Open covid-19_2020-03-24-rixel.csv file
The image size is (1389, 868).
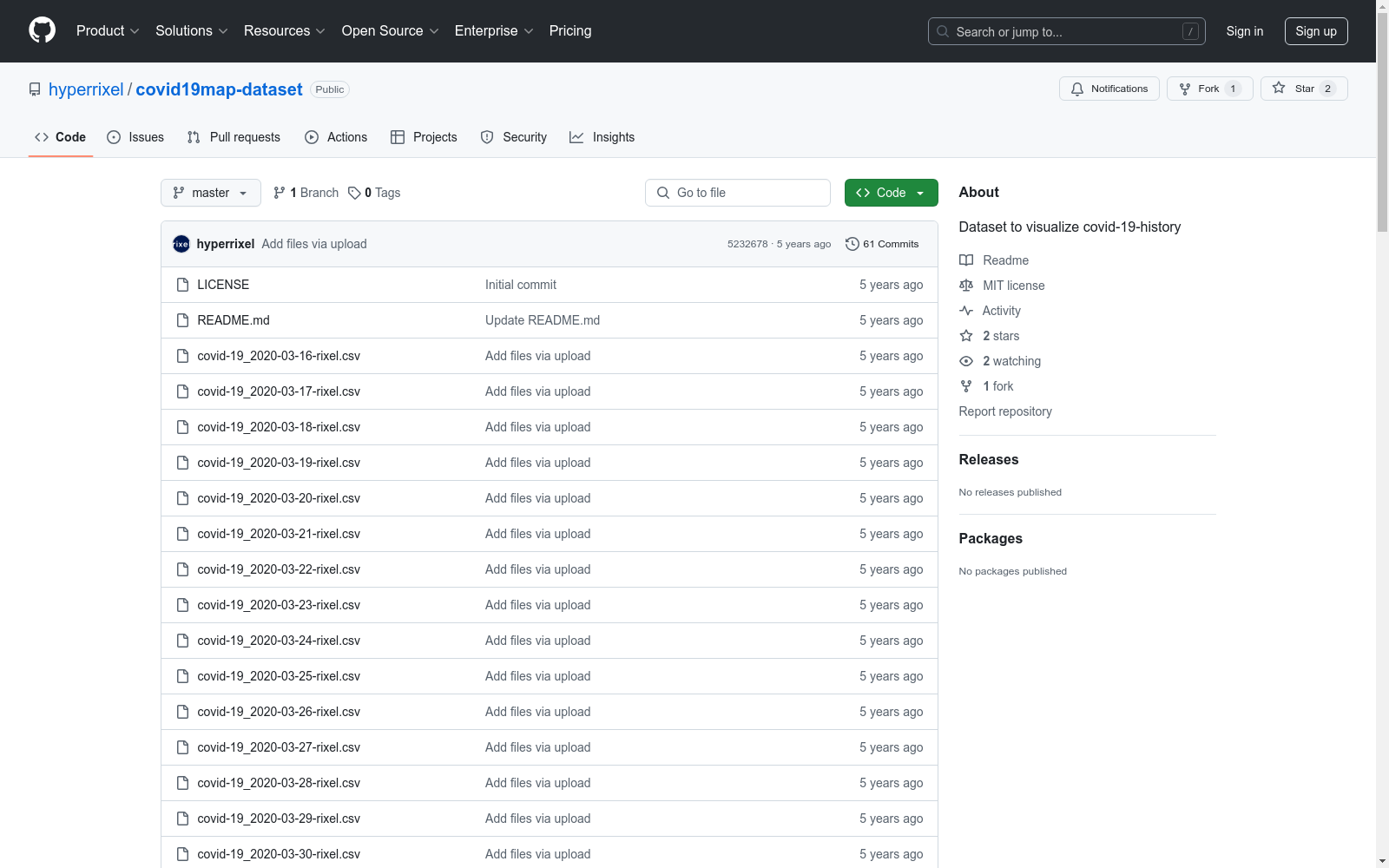point(279,641)
